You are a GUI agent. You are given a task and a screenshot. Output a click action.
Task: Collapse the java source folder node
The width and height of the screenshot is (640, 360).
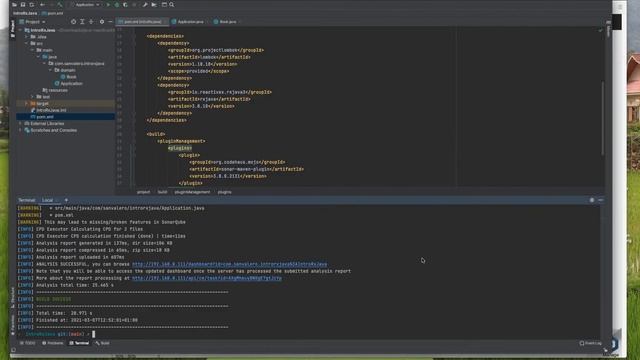[x=38, y=57]
